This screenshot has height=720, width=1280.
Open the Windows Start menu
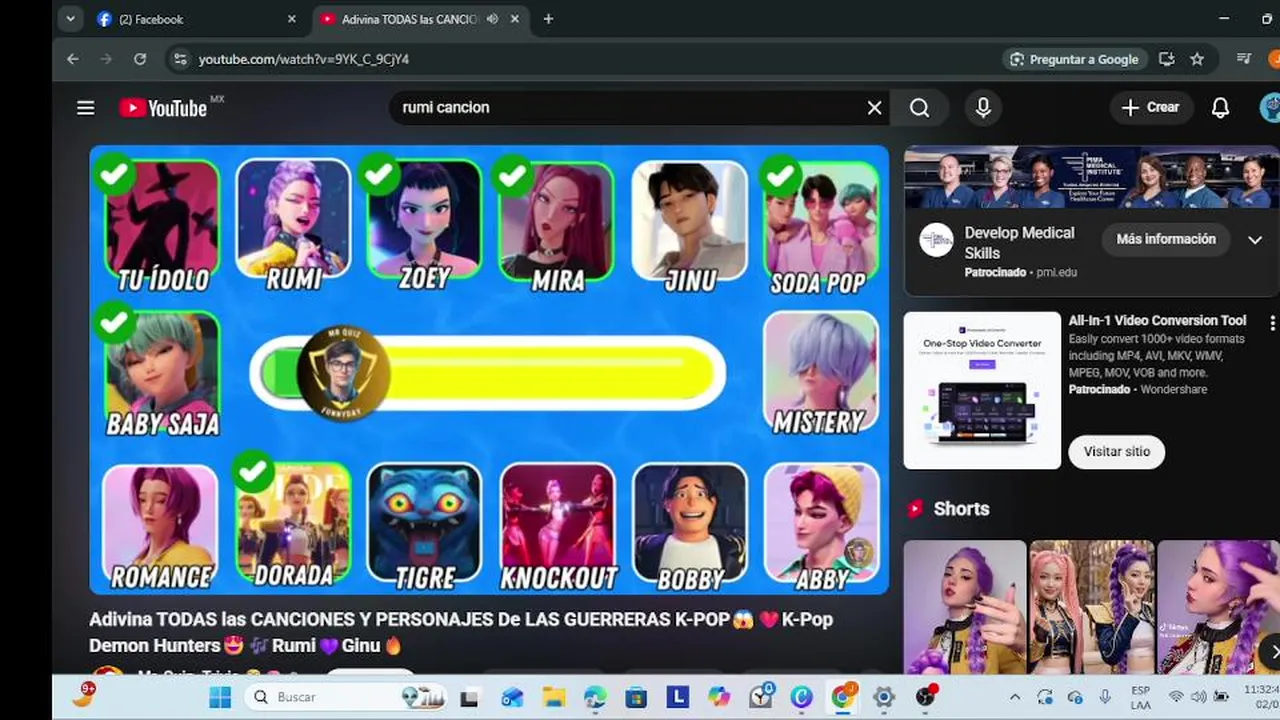[x=220, y=697]
